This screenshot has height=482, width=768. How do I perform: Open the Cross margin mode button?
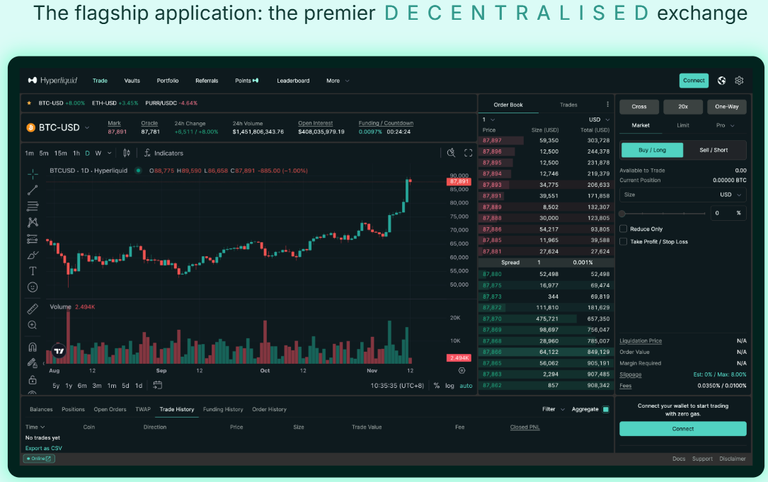tap(639, 106)
